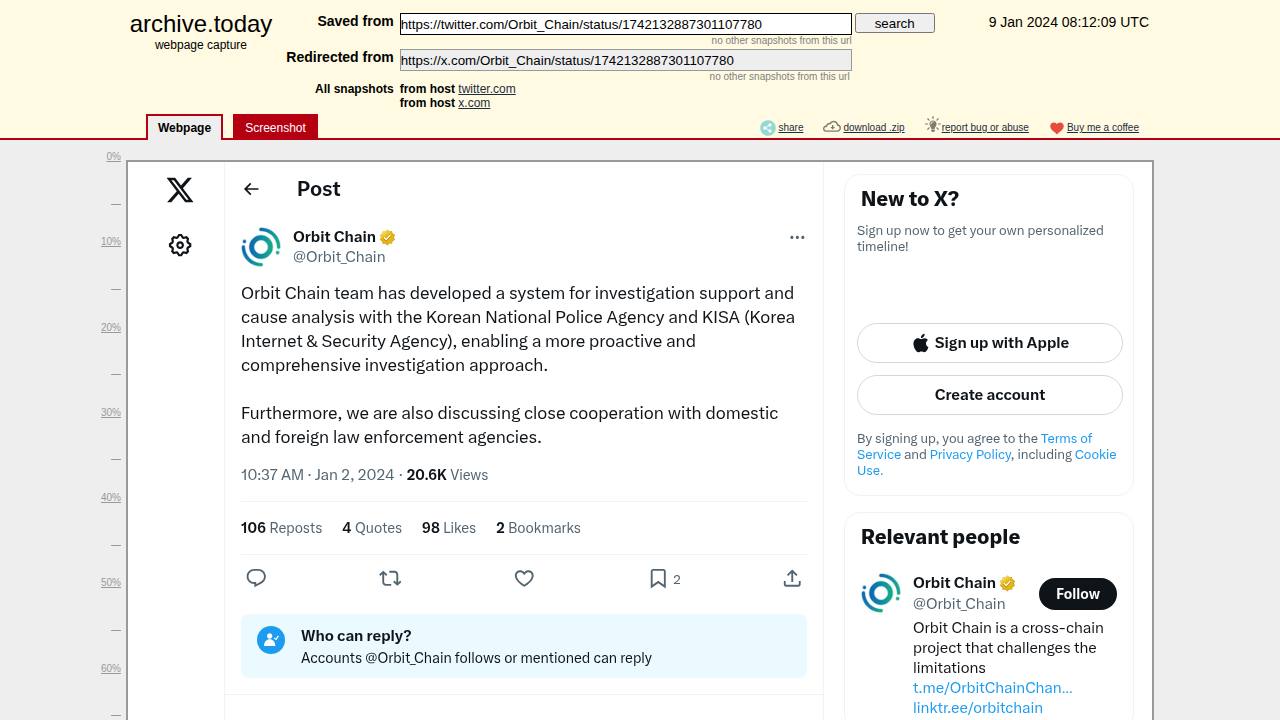Image resolution: width=1280 pixels, height=720 pixels.
Task: Click 20.6K Views text
Action: 447,475
